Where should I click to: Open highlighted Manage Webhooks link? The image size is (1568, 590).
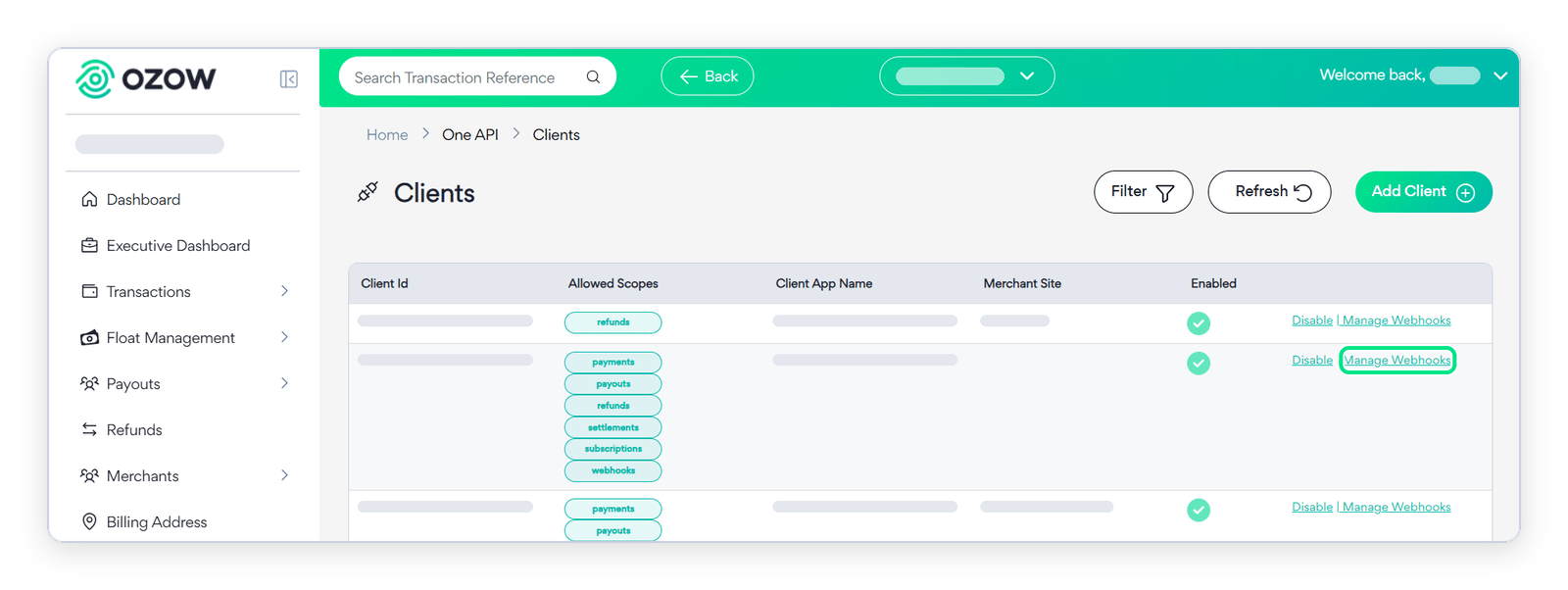tap(1396, 361)
